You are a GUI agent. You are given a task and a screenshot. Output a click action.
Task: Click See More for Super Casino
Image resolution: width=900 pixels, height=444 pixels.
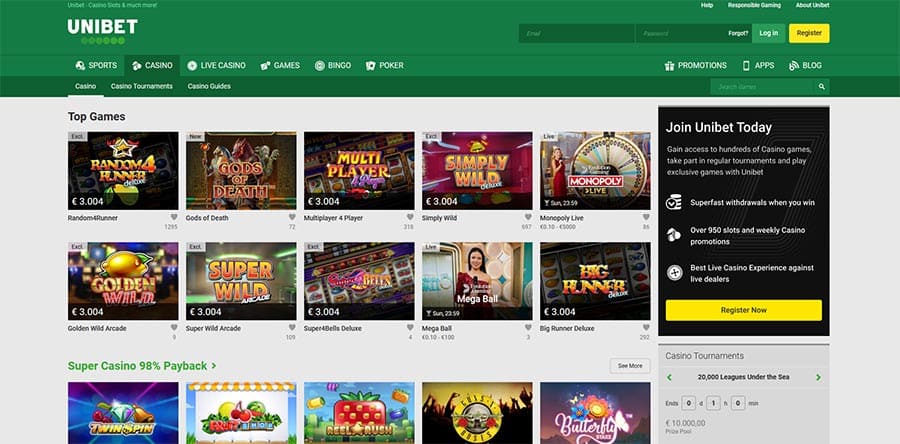click(630, 365)
